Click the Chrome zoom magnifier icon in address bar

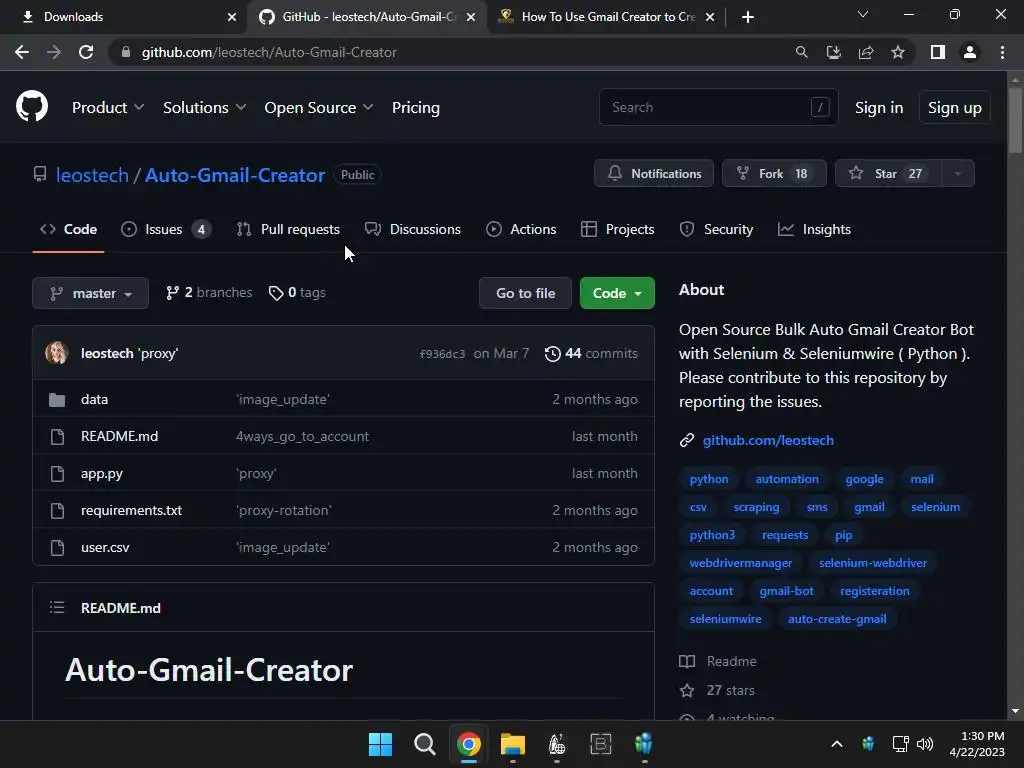tap(801, 52)
